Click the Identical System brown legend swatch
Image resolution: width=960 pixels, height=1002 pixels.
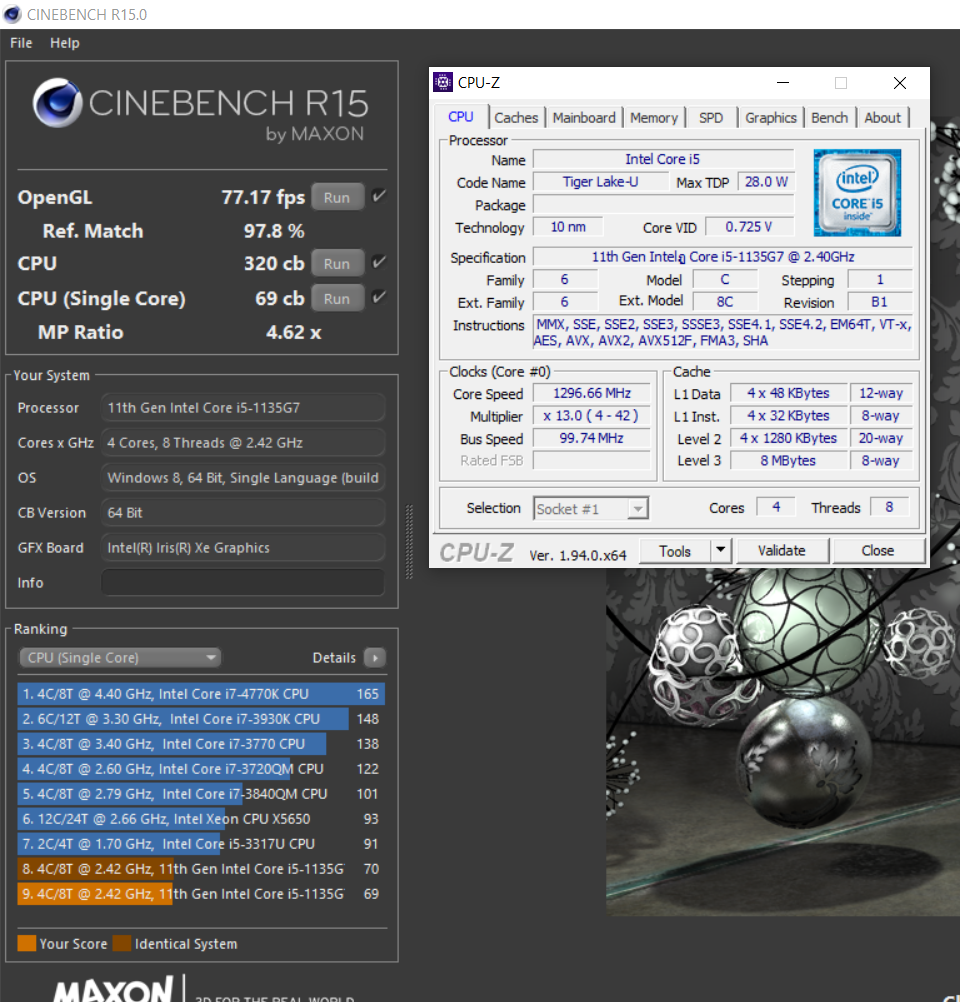pyautogui.click(x=121, y=943)
